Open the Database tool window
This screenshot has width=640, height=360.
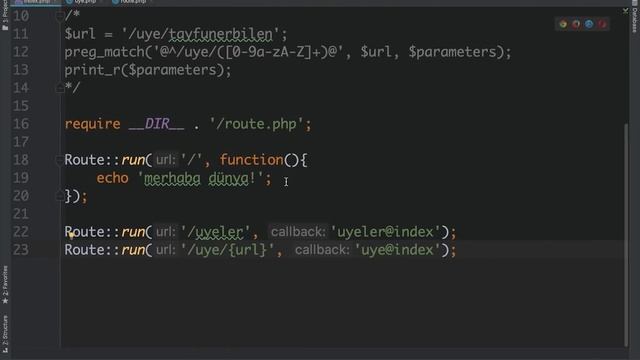tap(635, 17)
